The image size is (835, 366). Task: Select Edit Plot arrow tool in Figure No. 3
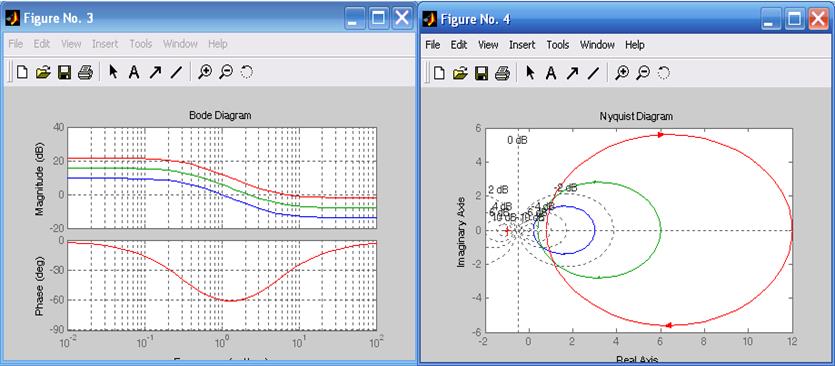[x=113, y=72]
